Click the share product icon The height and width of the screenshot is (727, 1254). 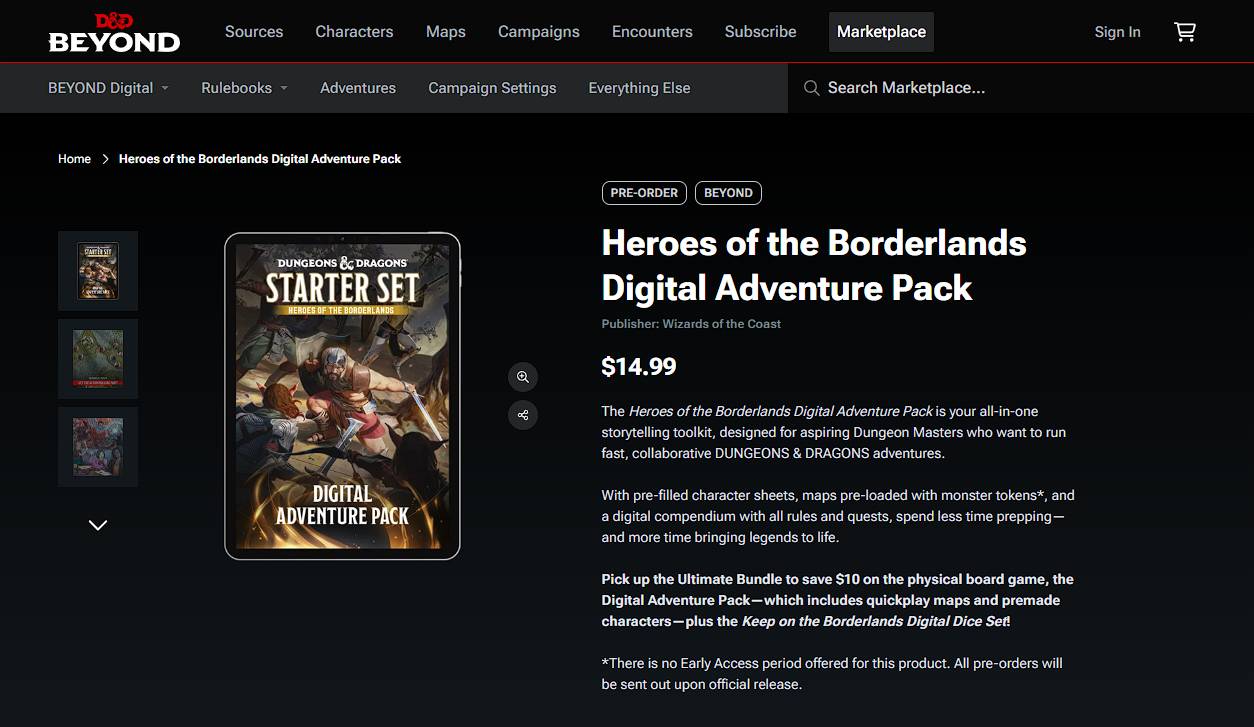[x=522, y=415]
